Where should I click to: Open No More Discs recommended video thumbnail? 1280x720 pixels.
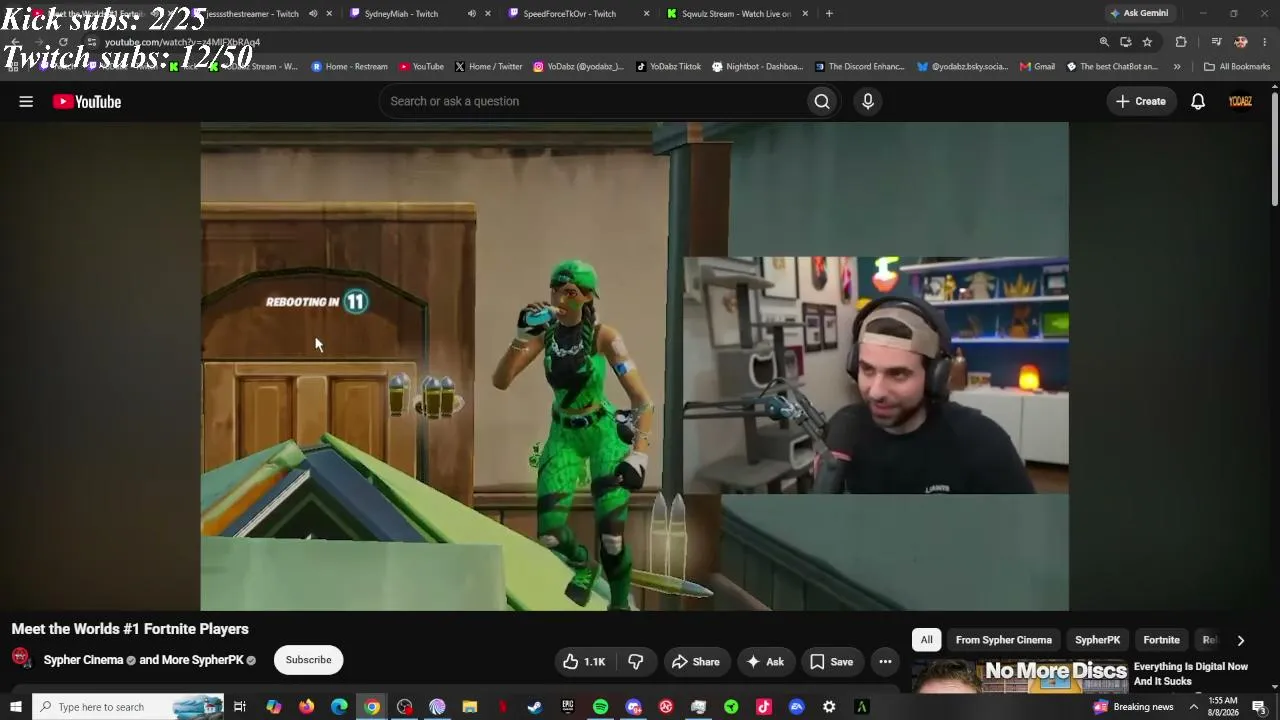pos(1020,677)
